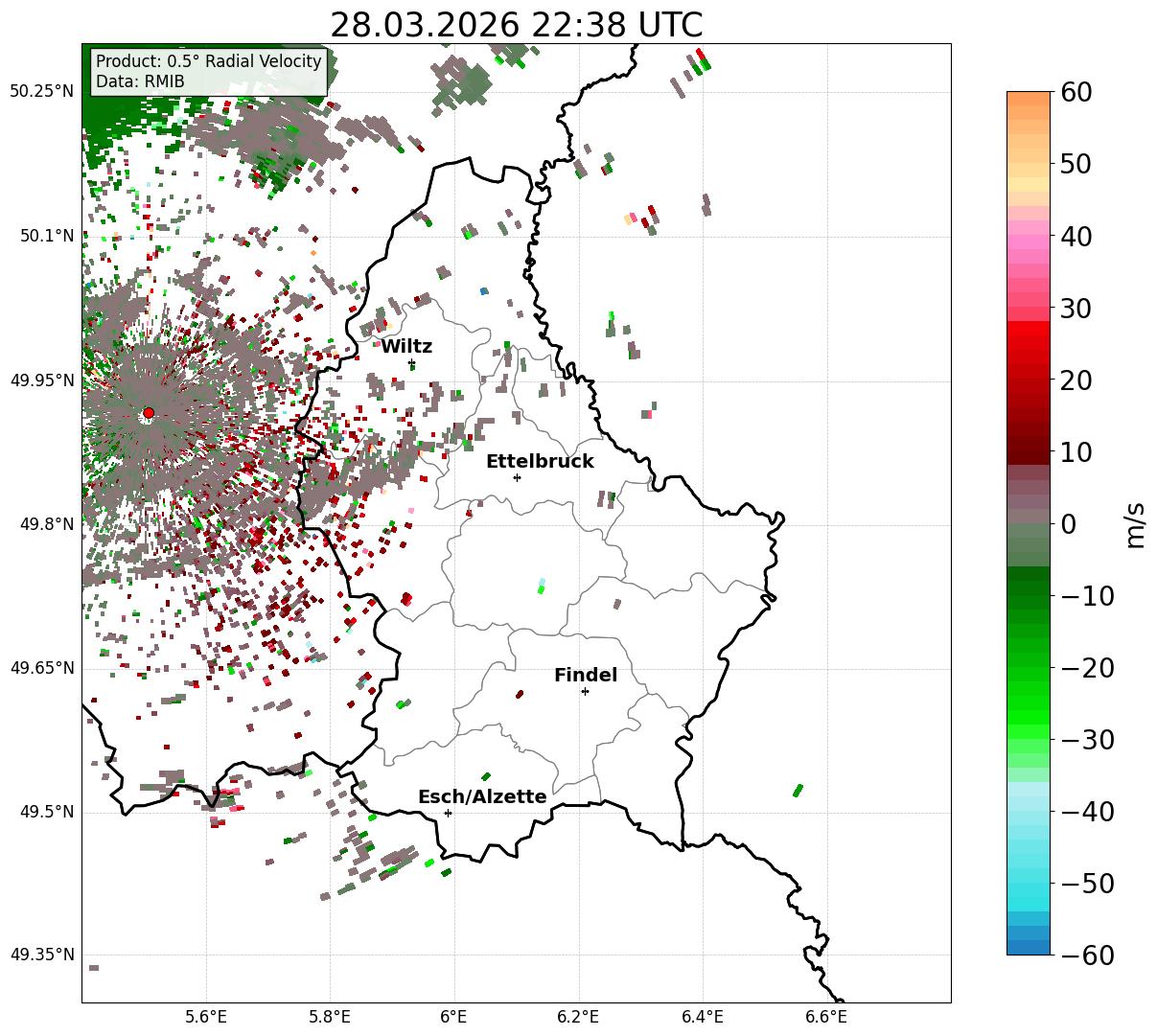Click the cross marker below Findel

pyautogui.click(x=585, y=691)
